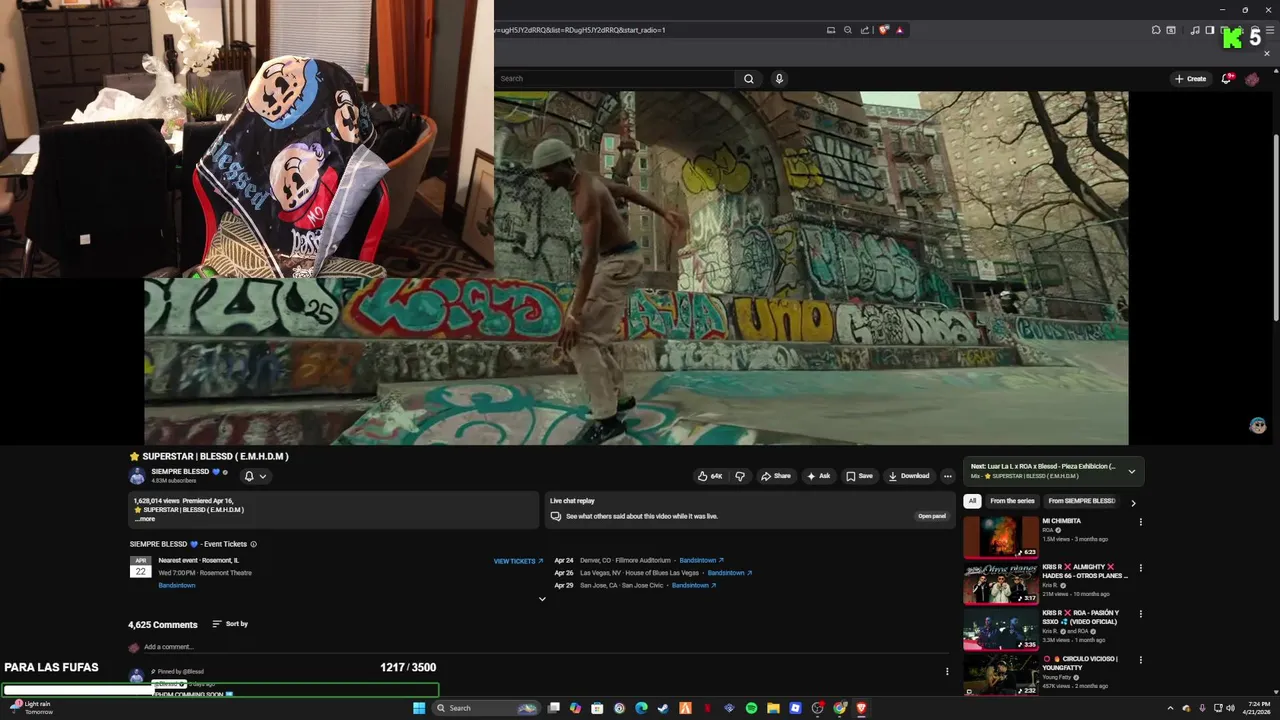Viewport: 1280px width, 720px height.
Task: Show hidden system tray icons
Action: (1170, 708)
